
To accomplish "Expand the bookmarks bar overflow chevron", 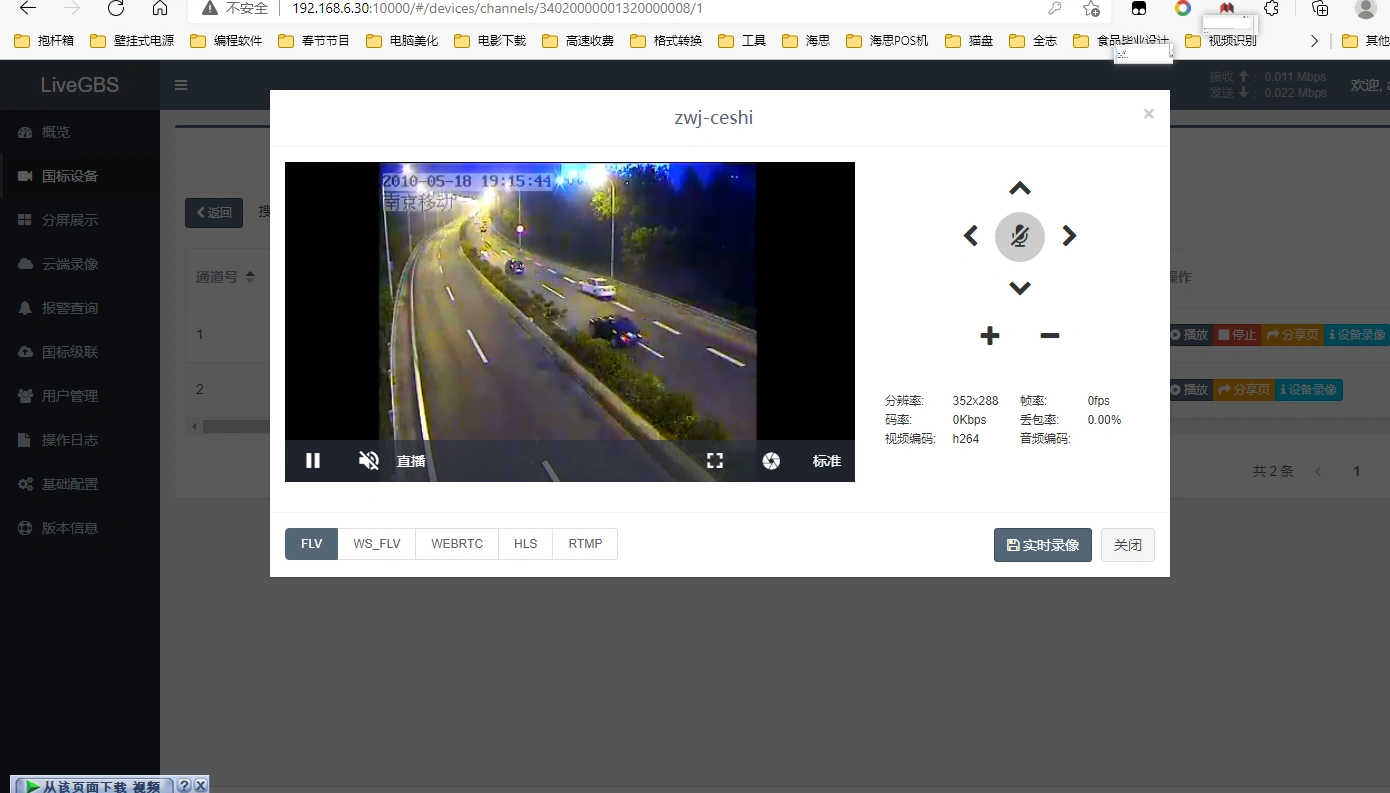I will pos(1314,41).
